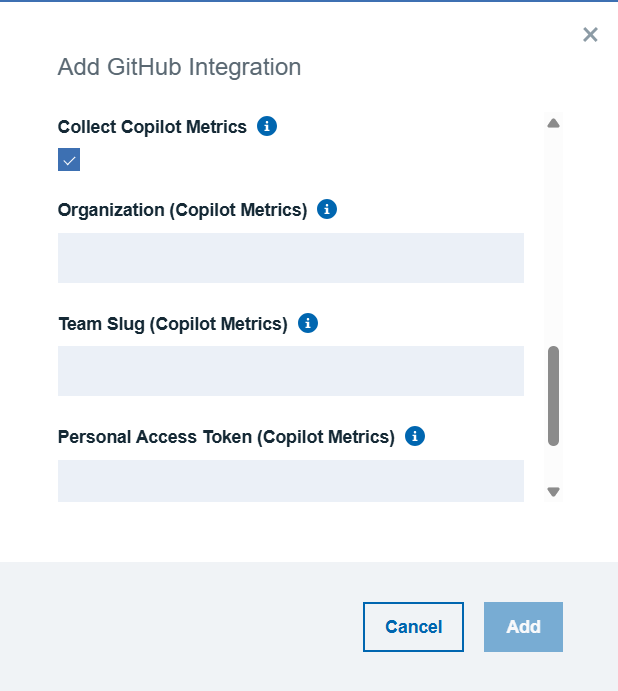Click the Collect Copilot Metrics label

point(152,127)
